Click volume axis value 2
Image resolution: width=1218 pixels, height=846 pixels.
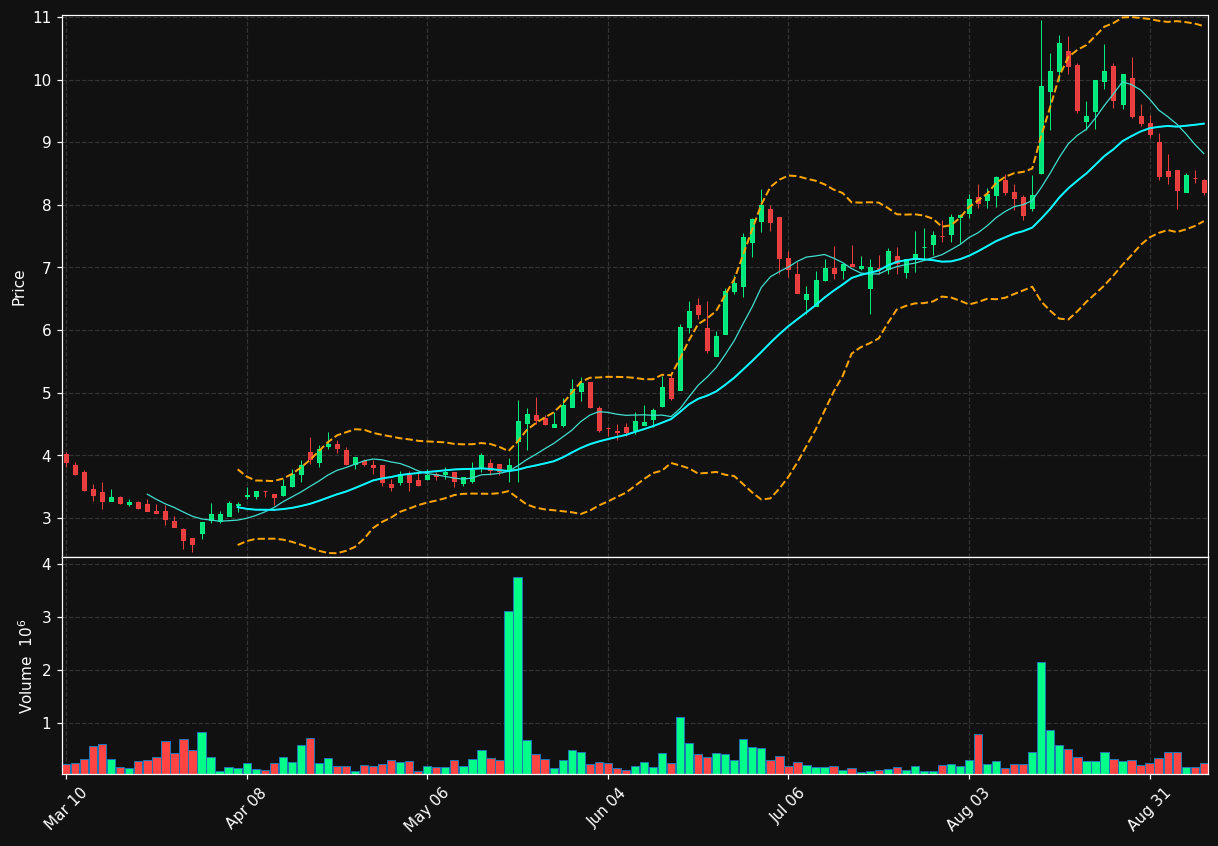click(x=46, y=670)
